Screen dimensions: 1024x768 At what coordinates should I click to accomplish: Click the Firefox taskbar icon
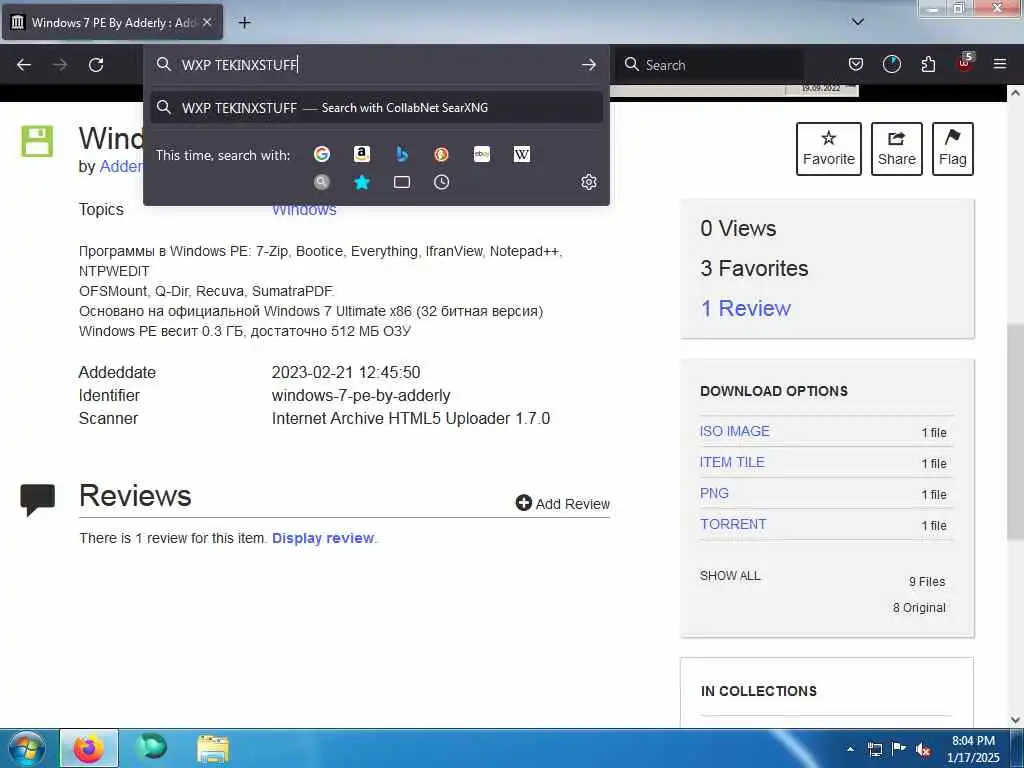(89, 748)
